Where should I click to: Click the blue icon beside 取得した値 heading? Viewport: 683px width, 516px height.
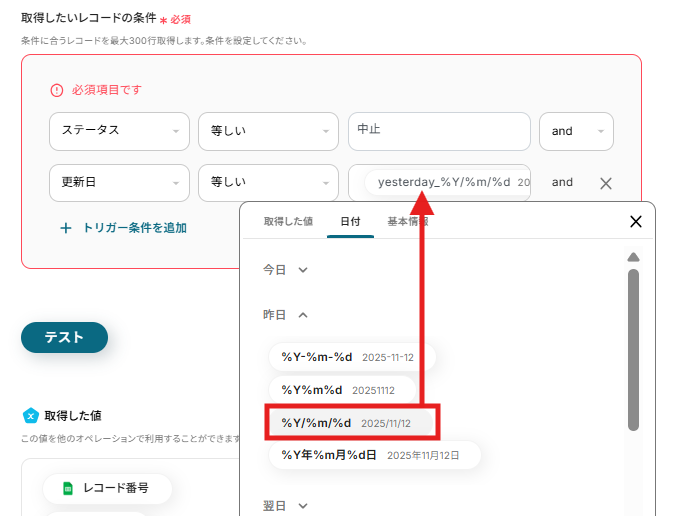(x=30, y=416)
